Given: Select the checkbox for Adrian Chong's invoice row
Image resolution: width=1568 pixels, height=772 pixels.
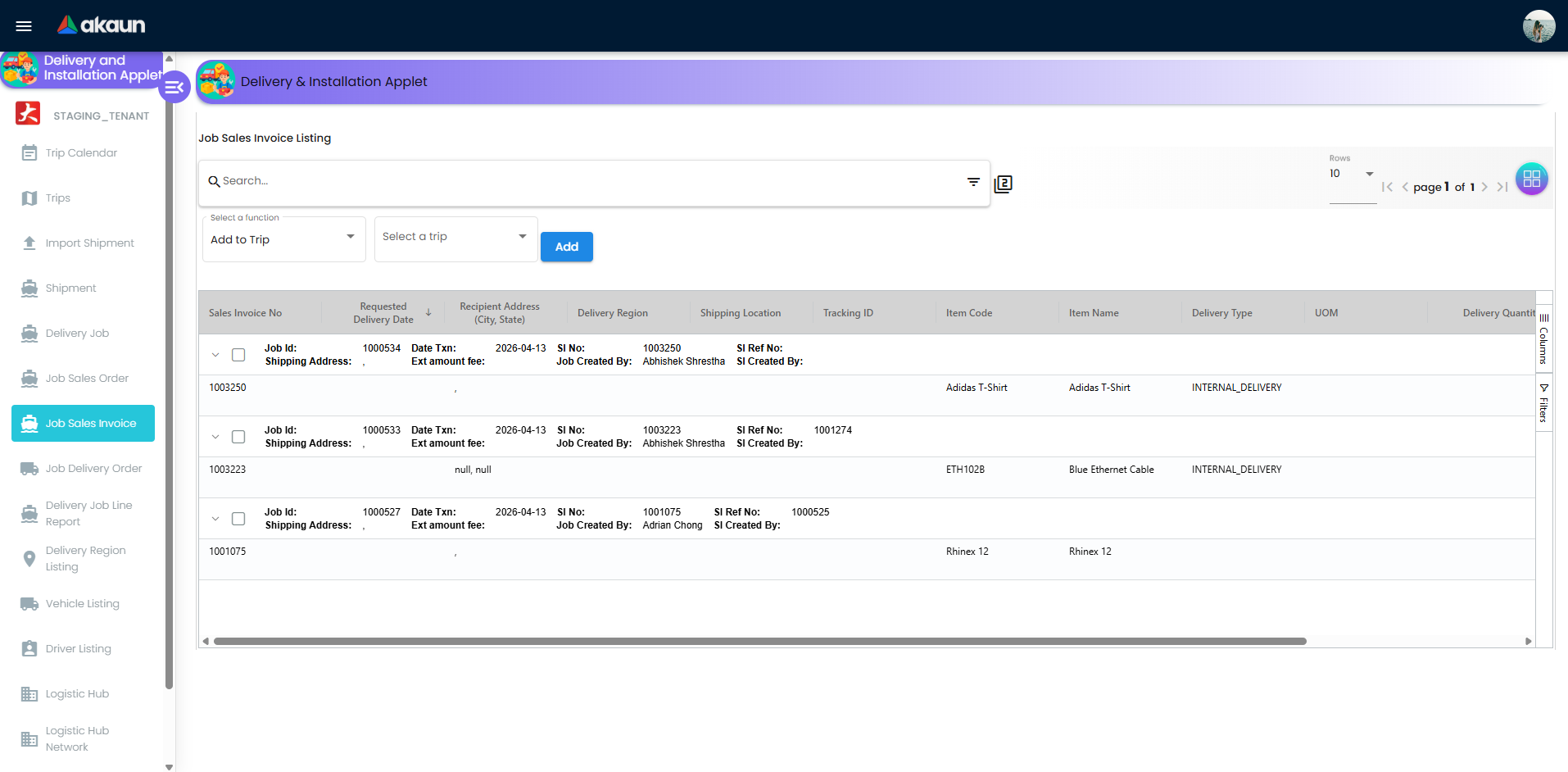Looking at the screenshot, I should tap(238, 518).
